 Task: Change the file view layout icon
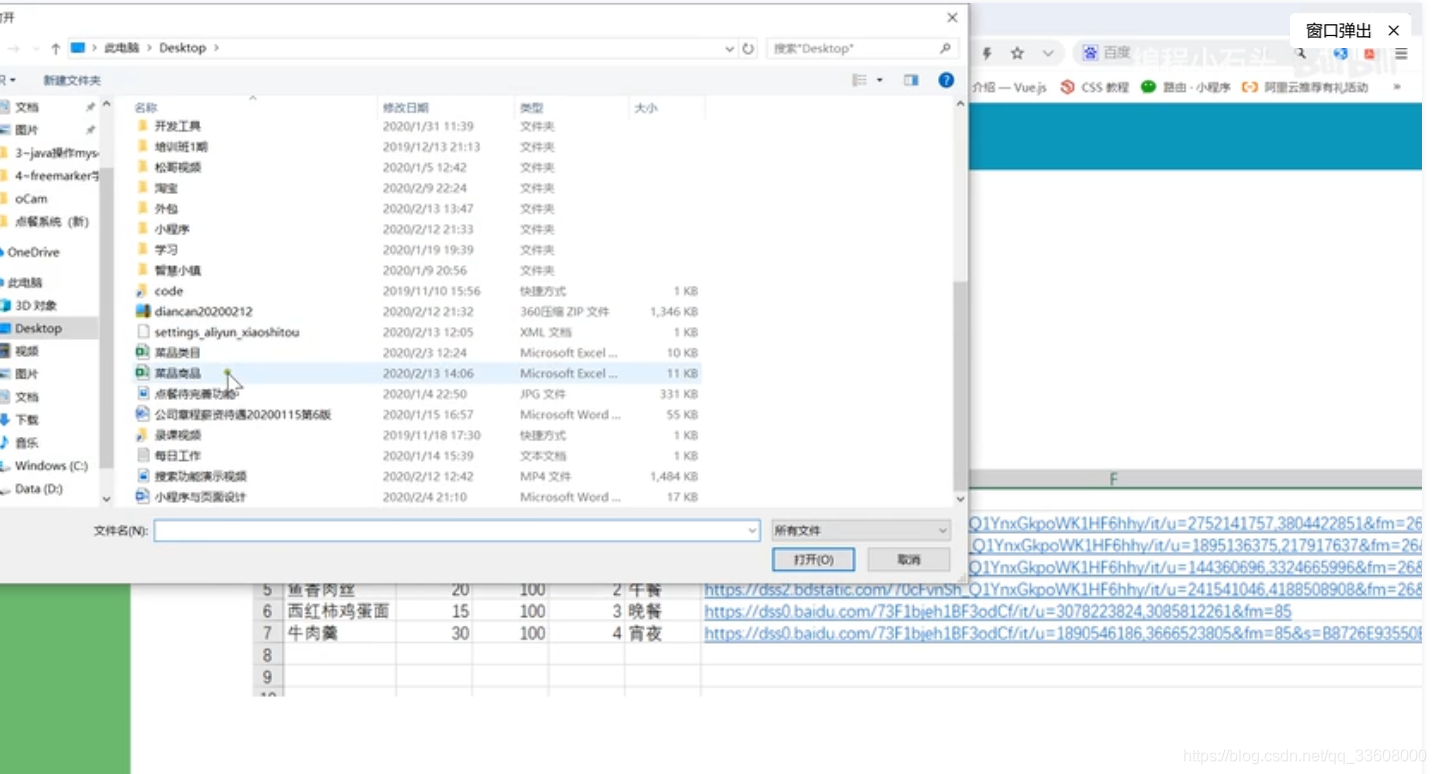(859, 80)
